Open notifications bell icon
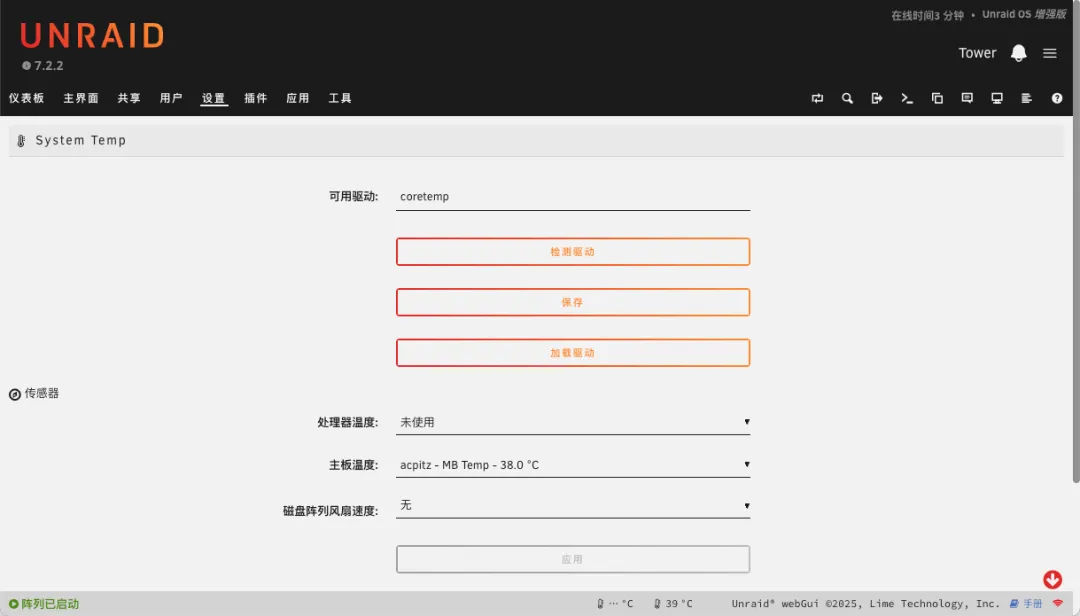Screen dimensions: 1080x616 [1019, 53]
